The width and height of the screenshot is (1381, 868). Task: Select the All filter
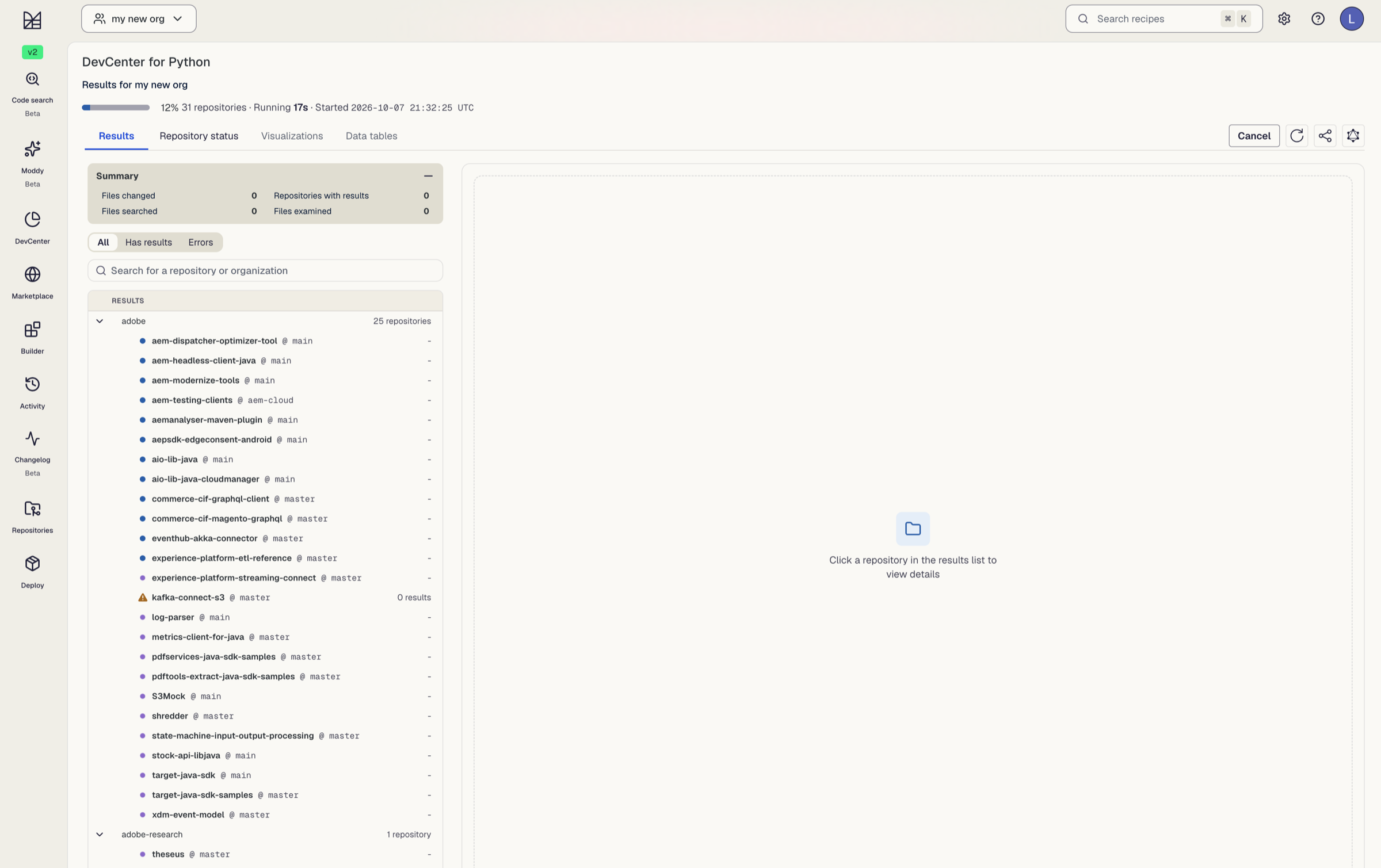[x=103, y=242]
